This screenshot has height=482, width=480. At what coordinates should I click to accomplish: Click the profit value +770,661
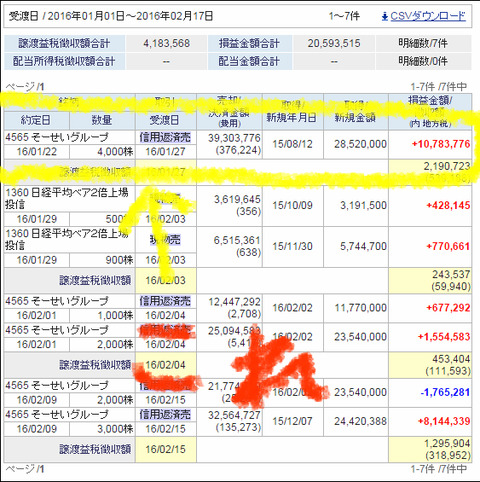pos(448,246)
